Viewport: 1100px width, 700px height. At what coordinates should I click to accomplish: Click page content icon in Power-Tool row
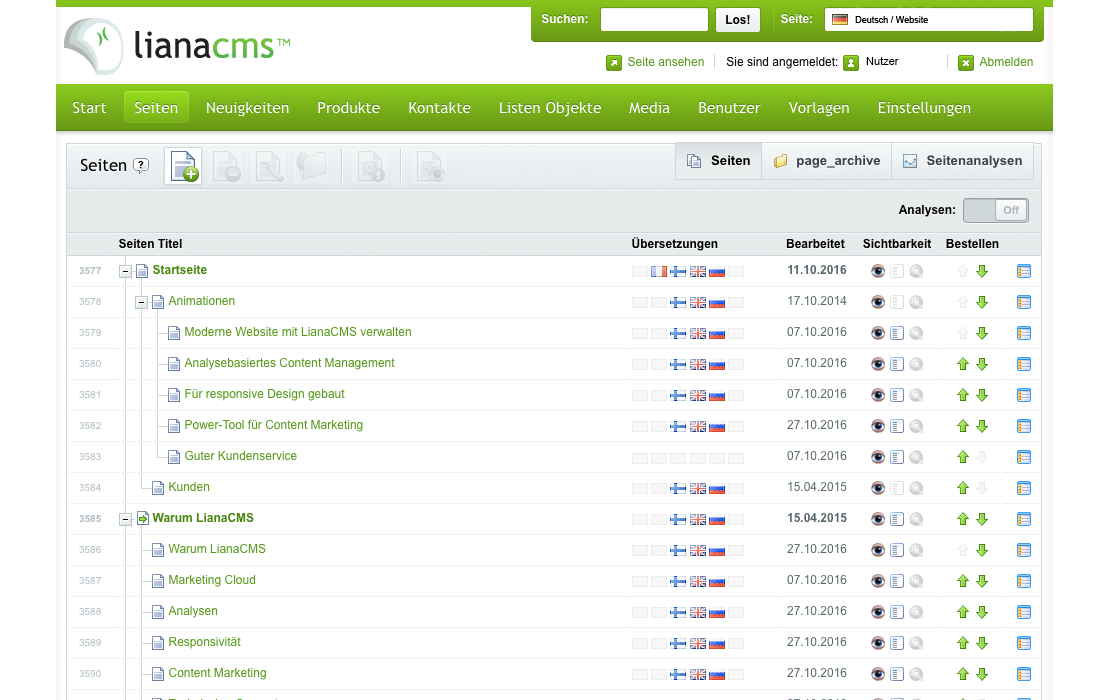coord(897,426)
